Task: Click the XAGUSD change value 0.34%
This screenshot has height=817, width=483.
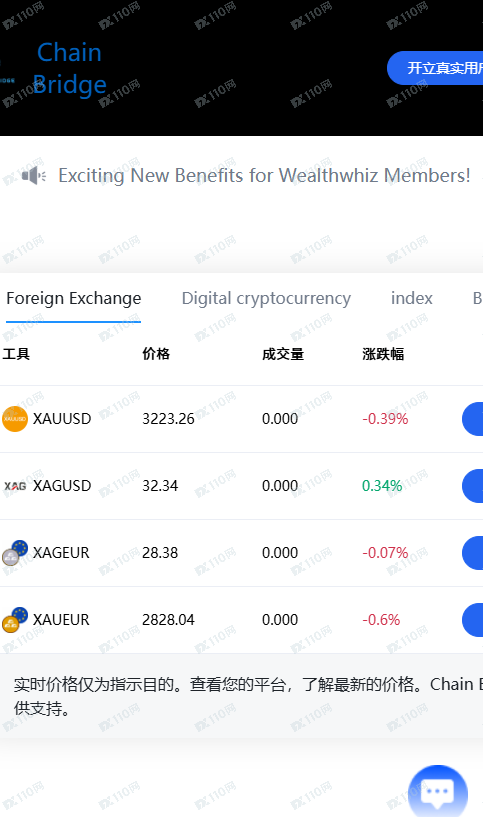Action: pos(382,486)
